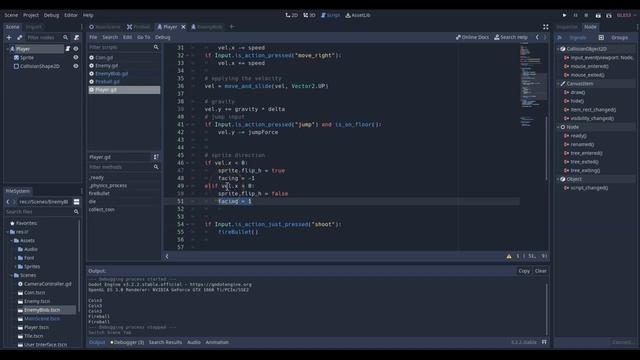Open the script editor File menu

tap(93, 37)
